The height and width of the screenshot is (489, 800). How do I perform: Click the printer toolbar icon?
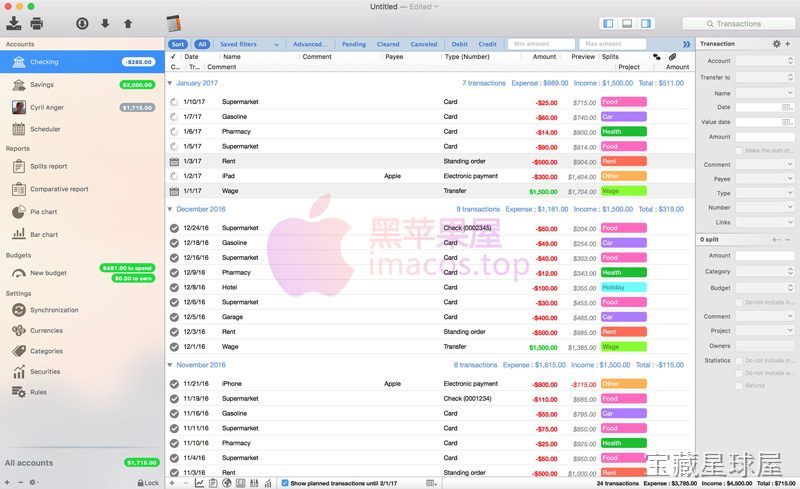click(37, 23)
